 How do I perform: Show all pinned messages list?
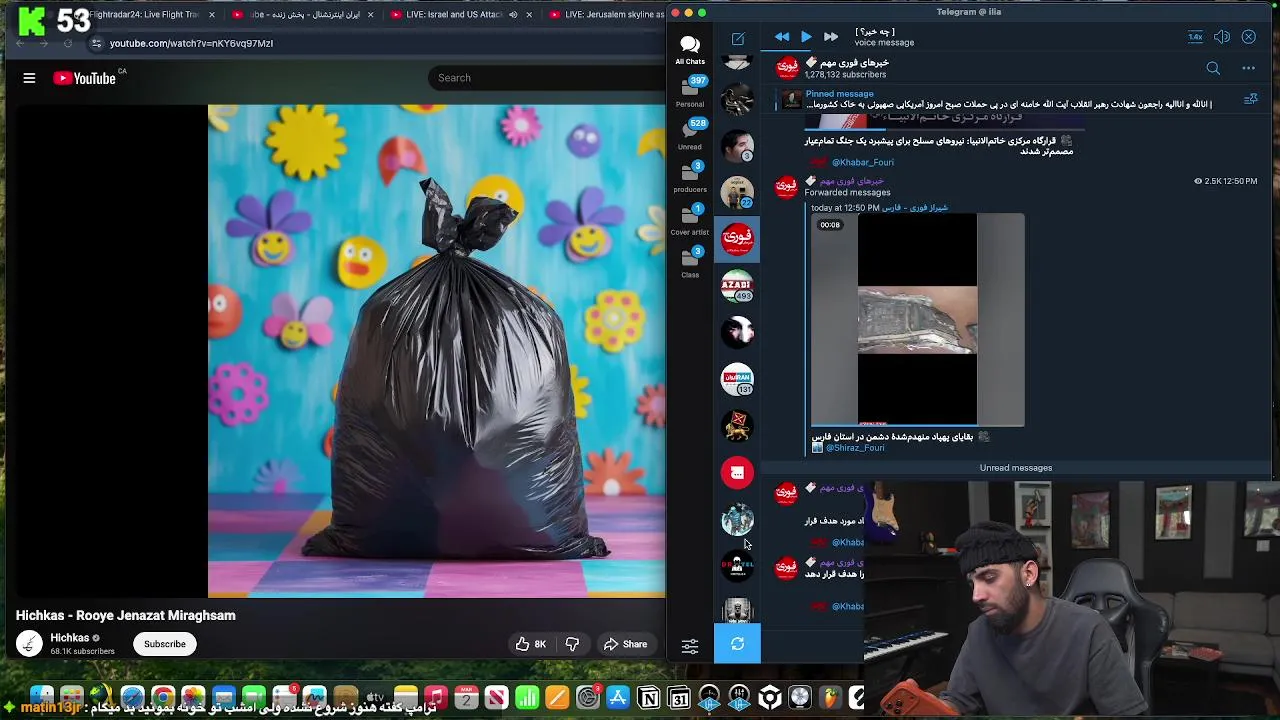click(x=1250, y=99)
